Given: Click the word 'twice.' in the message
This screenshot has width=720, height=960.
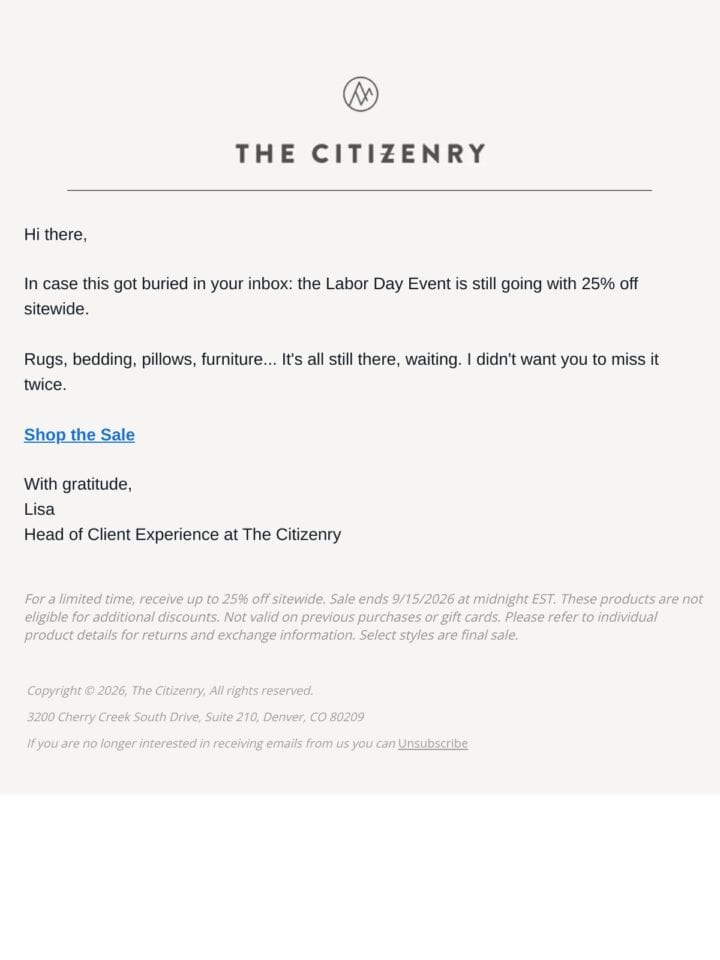Looking at the screenshot, I should [45, 384].
